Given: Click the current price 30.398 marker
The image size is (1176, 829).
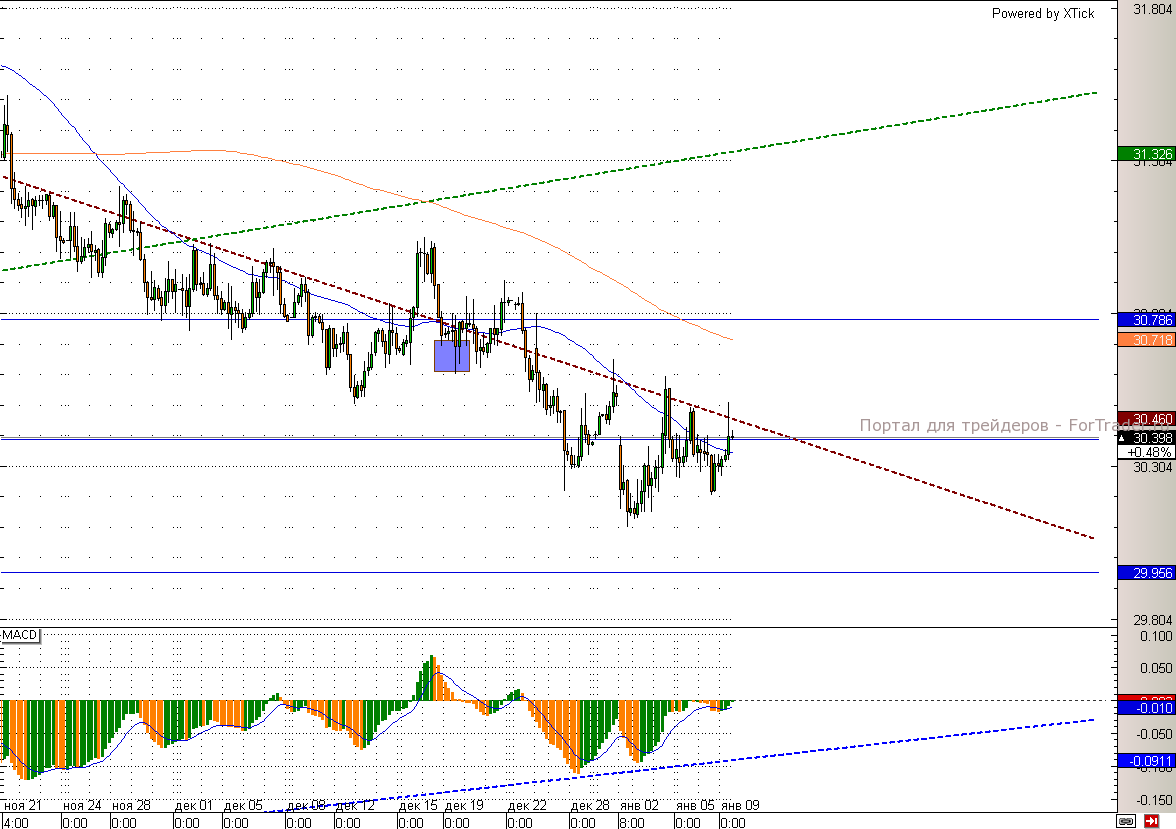Looking at the screenshot, I should (x=1145, y=438).
